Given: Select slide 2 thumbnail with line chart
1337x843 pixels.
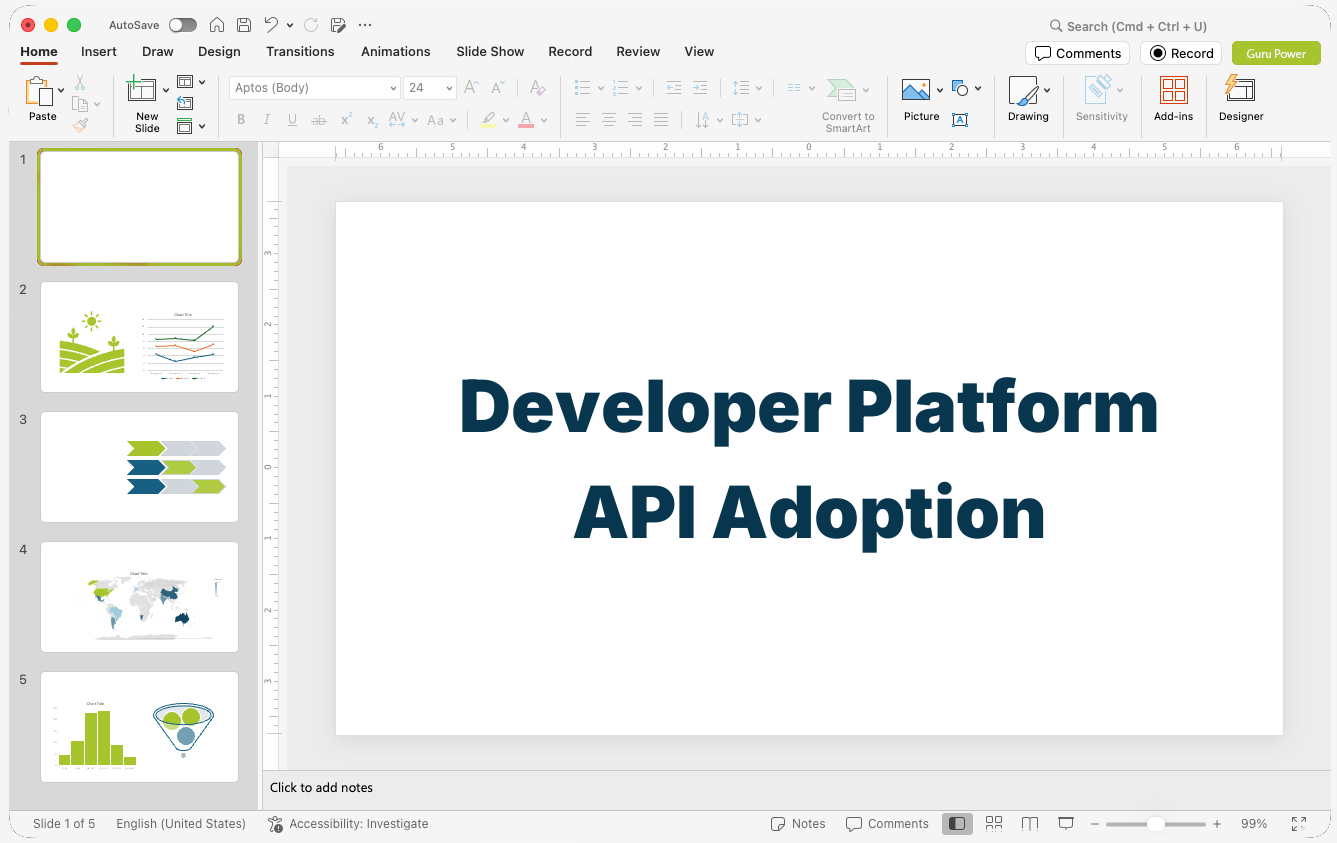Looking at the screenshot, I should click(139, 337).
